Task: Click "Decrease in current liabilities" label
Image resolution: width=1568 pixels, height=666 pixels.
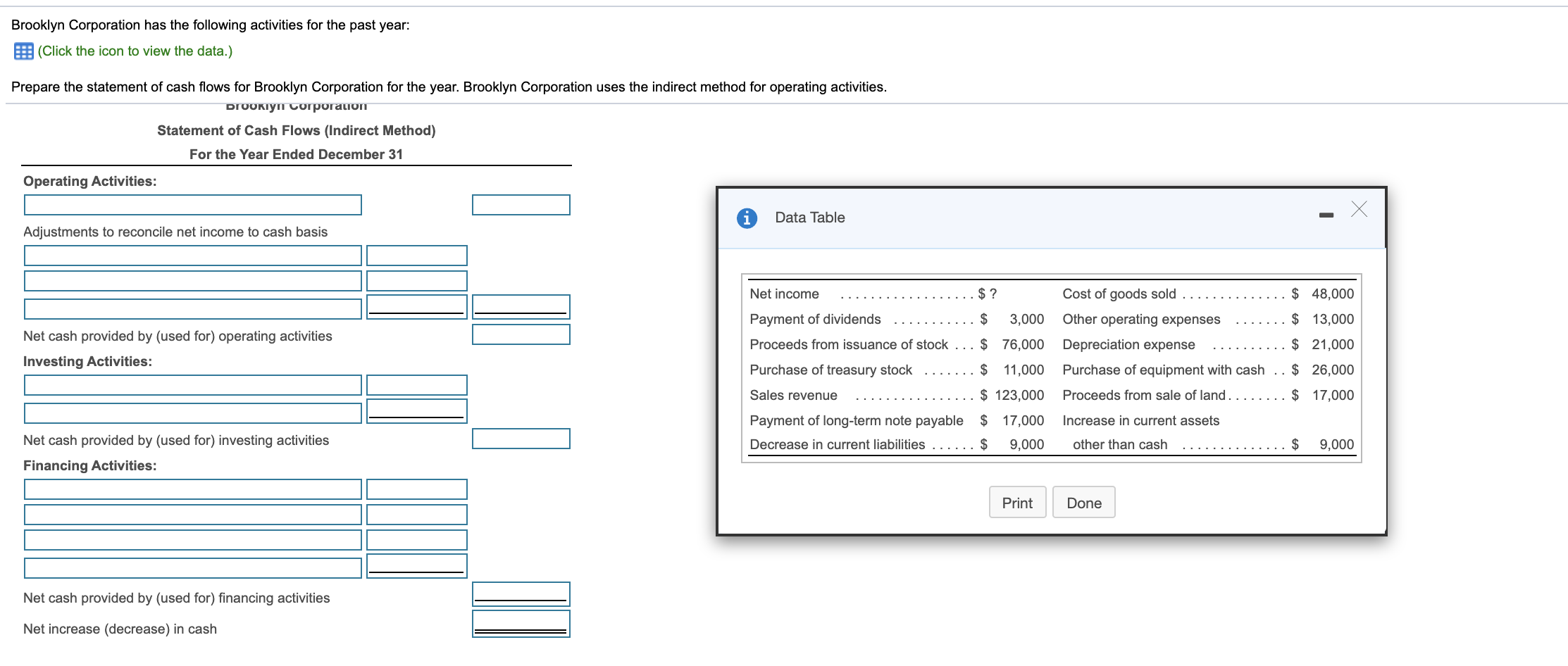Action: click(838, 444)
